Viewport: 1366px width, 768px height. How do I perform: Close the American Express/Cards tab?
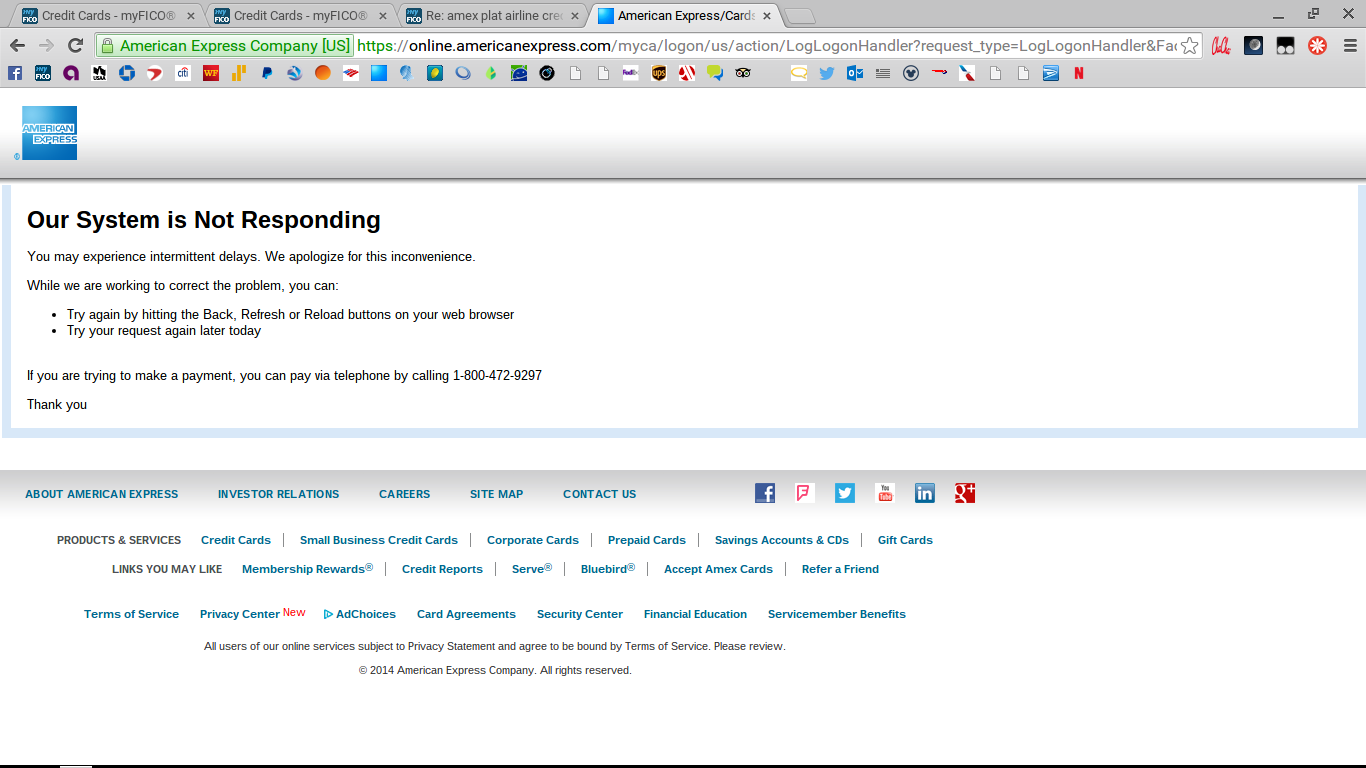pos(767,16)
